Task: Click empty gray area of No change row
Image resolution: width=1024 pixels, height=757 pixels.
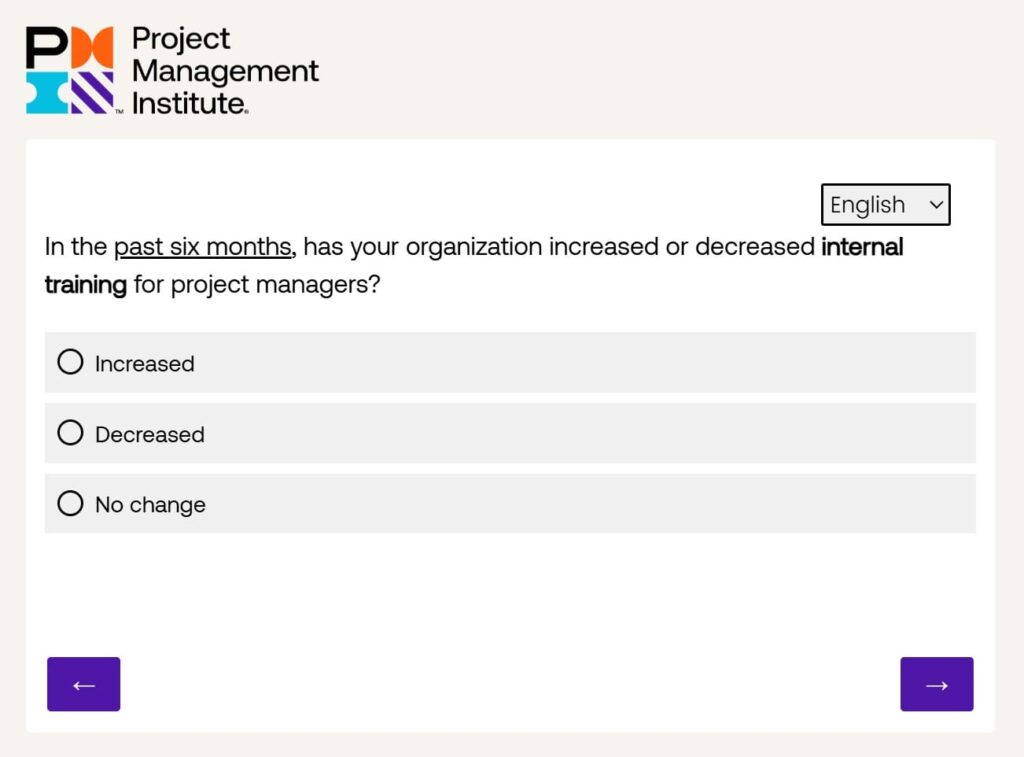Action: coord(600,503)
